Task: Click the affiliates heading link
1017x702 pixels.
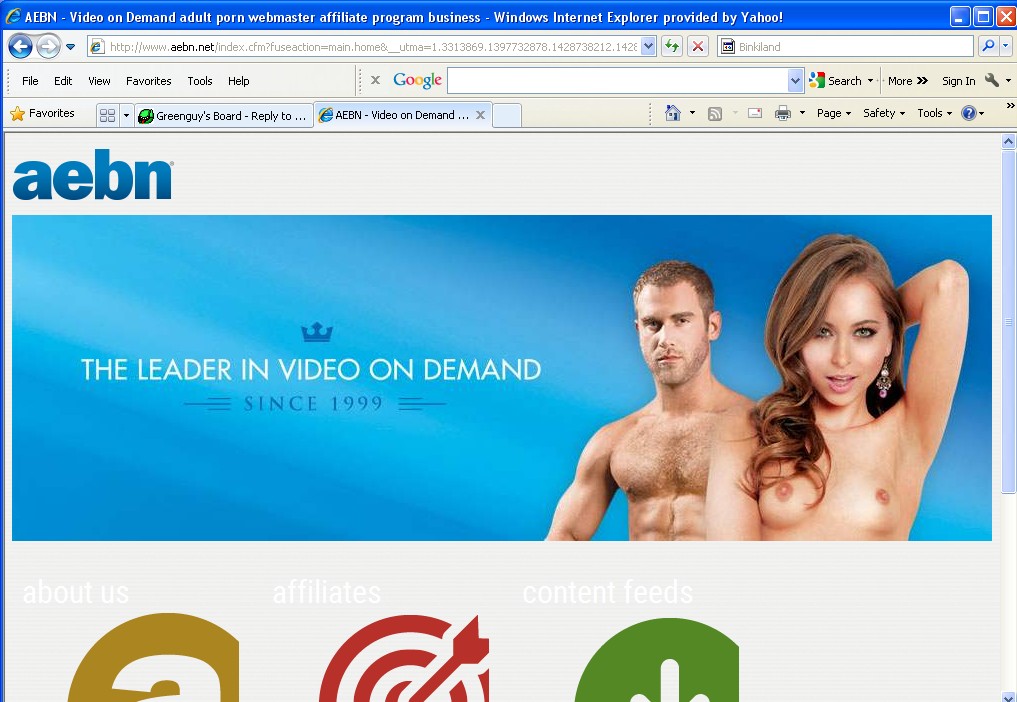Action: click(x=327, y=593)
